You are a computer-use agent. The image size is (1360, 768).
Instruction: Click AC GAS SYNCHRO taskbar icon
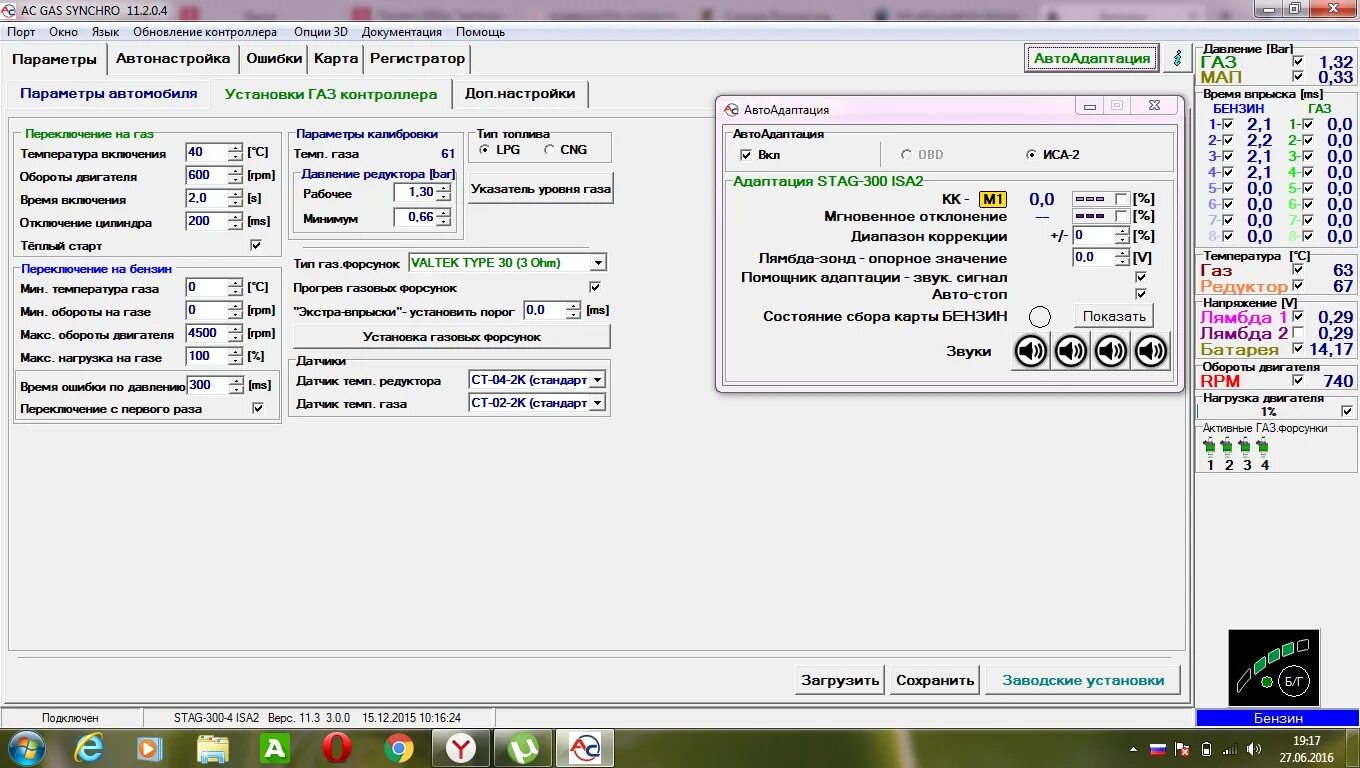(x=585, y=748)
